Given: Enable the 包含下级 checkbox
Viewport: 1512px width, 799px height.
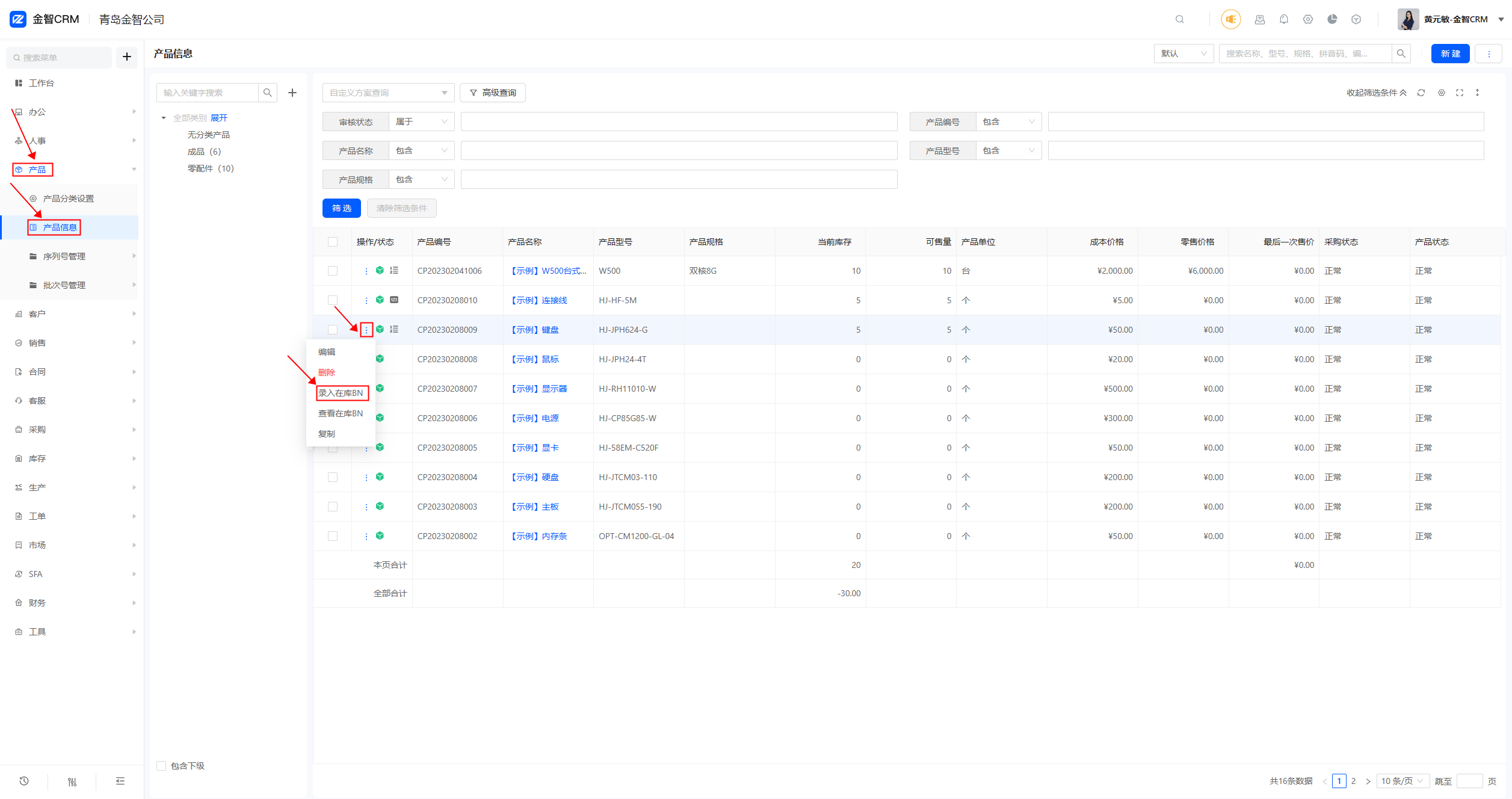Looking at the screenshot, I should tap(161, 766).
